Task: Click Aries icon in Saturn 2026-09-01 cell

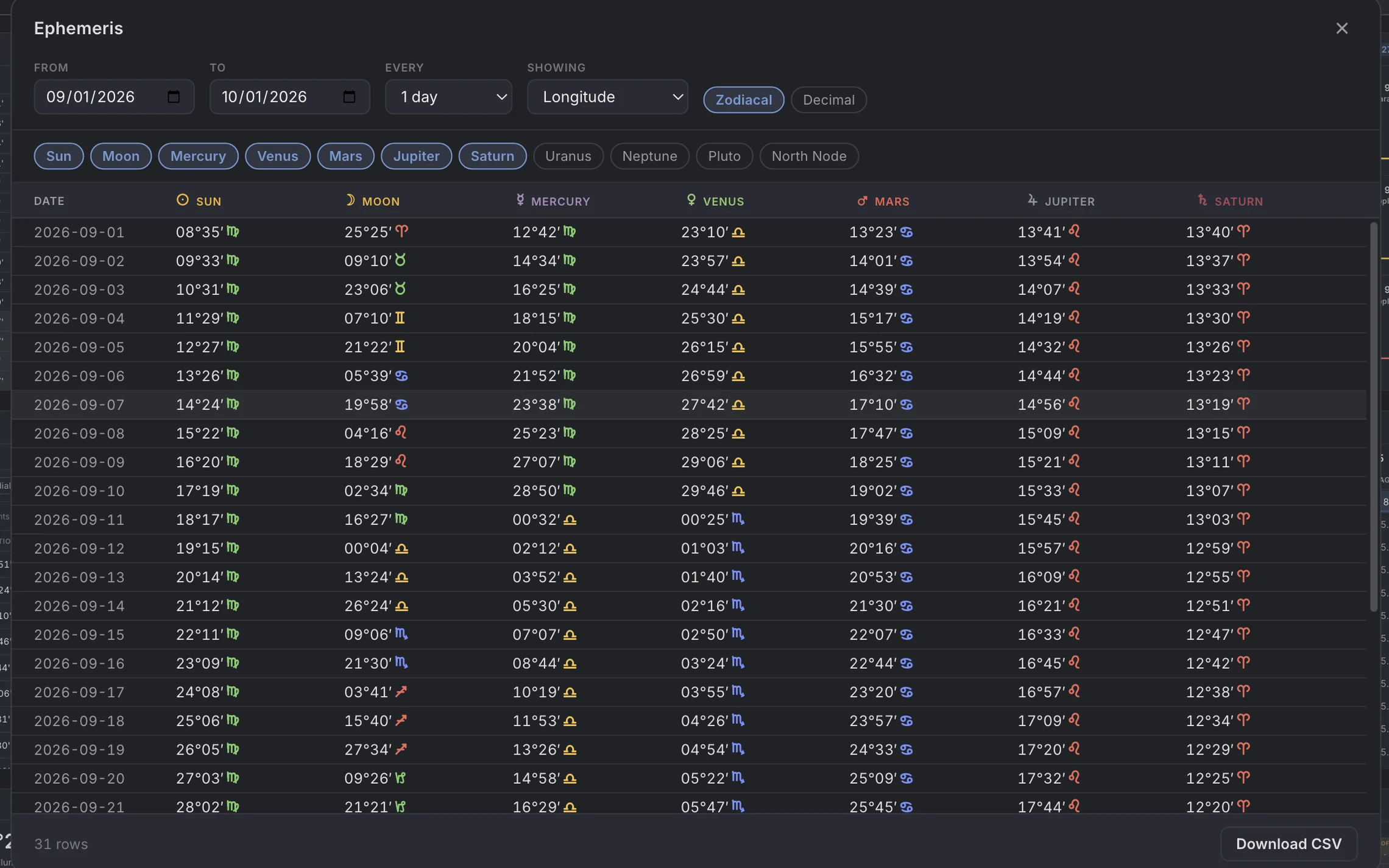Action: pos(1243,231)
